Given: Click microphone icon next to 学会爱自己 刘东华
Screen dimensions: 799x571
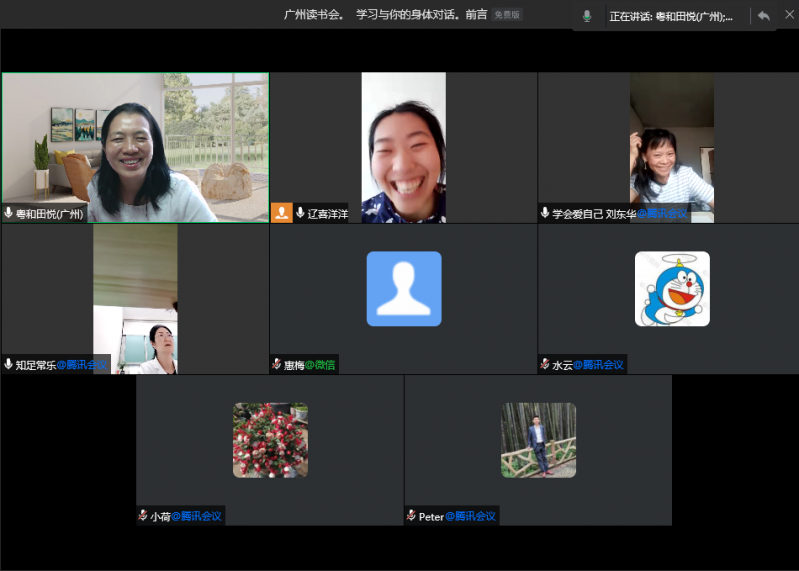Looking at the screenshot, I should [x=545, y=213].
